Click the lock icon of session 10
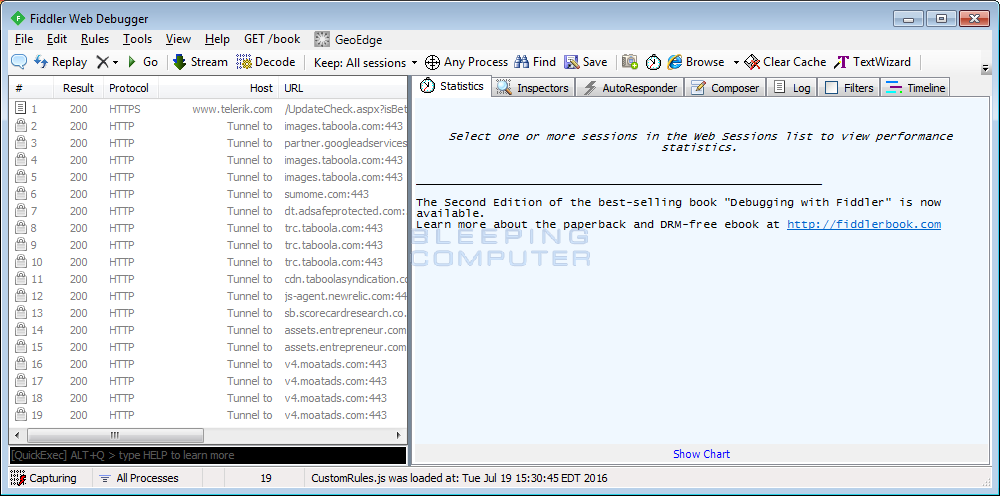 click(x=21, y=261)
